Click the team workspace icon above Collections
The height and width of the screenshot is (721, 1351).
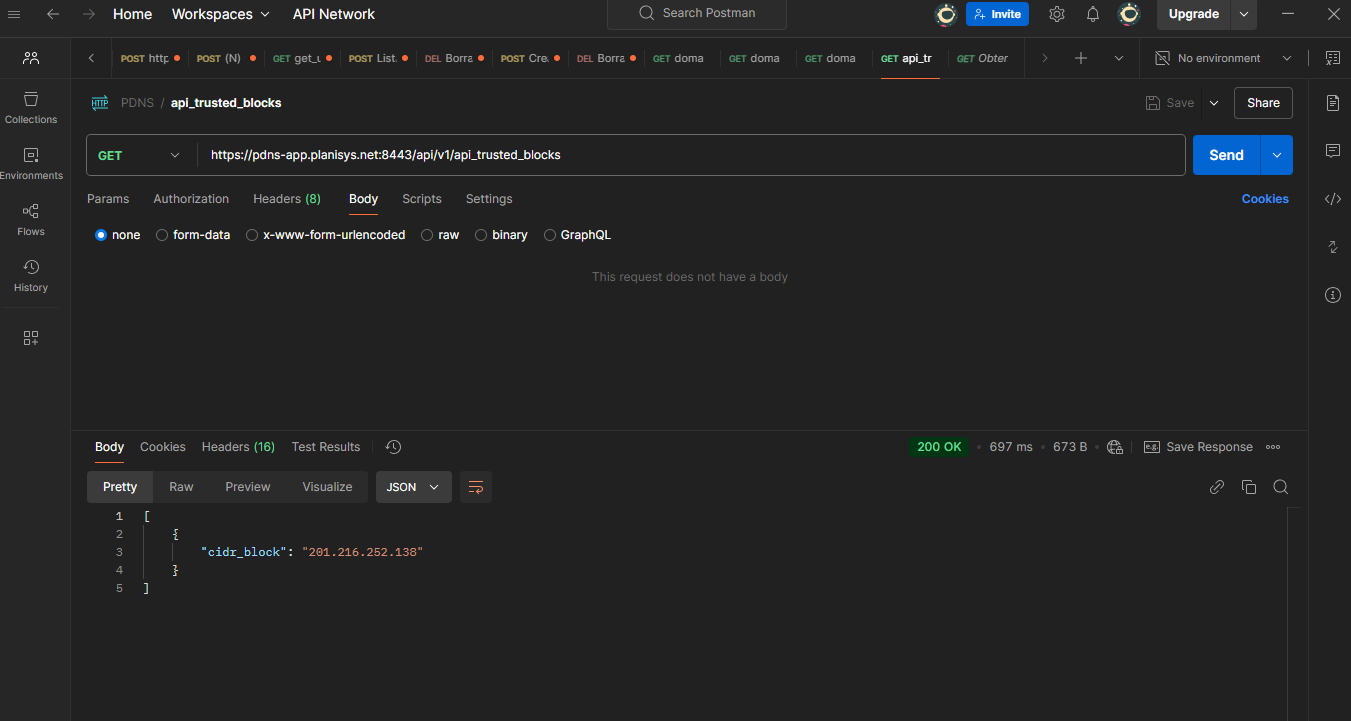point(31,58)
